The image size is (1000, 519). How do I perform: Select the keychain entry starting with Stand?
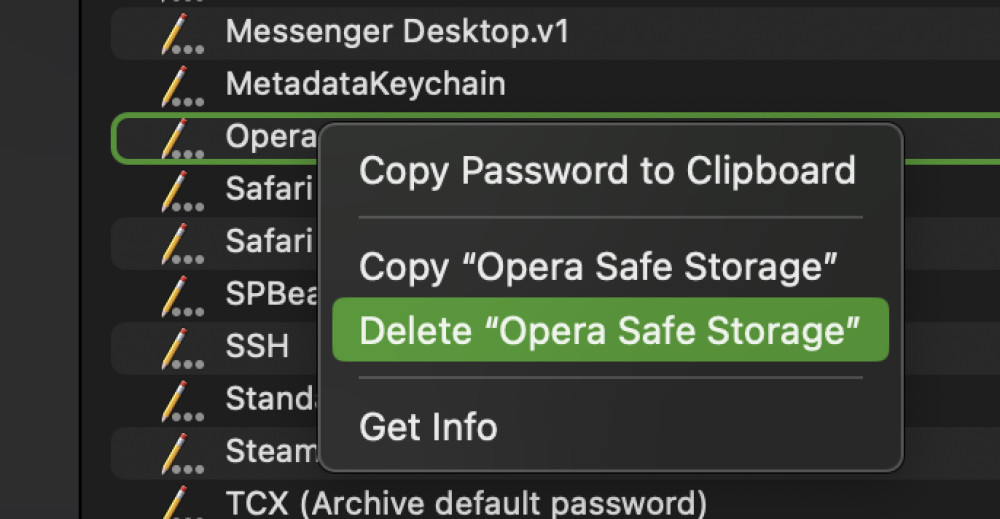216,400
